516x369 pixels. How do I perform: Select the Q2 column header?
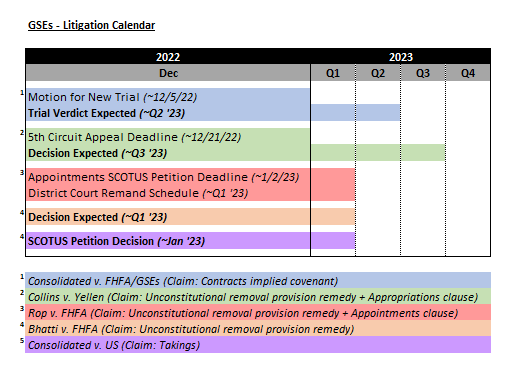tap(378, 73)
